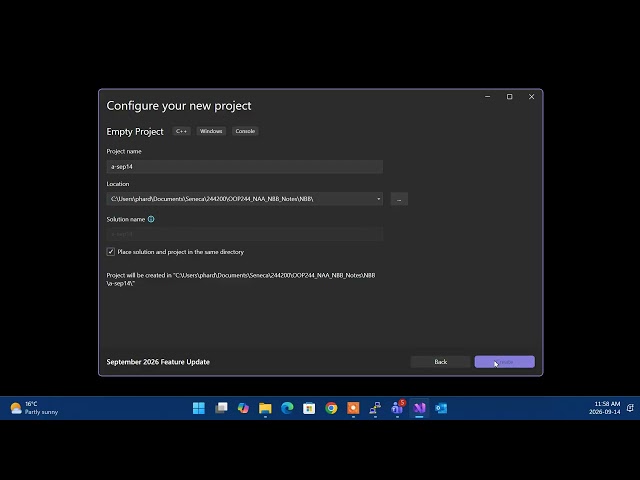640x480 pixels.
Task: Open Microsoft Store from the taskbar
Action: click(x=309, y=408)
